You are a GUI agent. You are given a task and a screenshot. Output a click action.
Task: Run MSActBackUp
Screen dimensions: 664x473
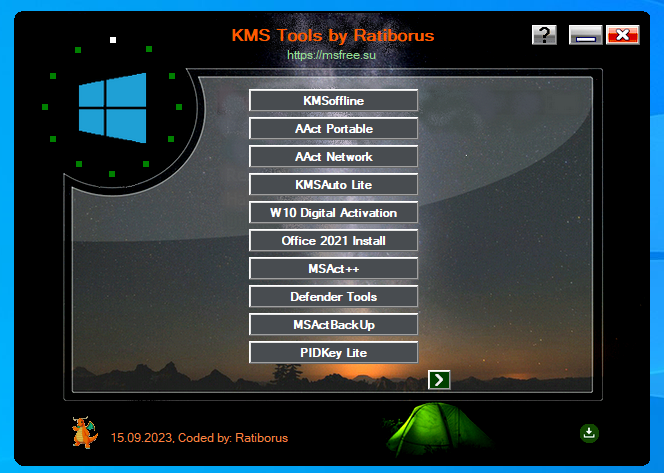point(333,325)
